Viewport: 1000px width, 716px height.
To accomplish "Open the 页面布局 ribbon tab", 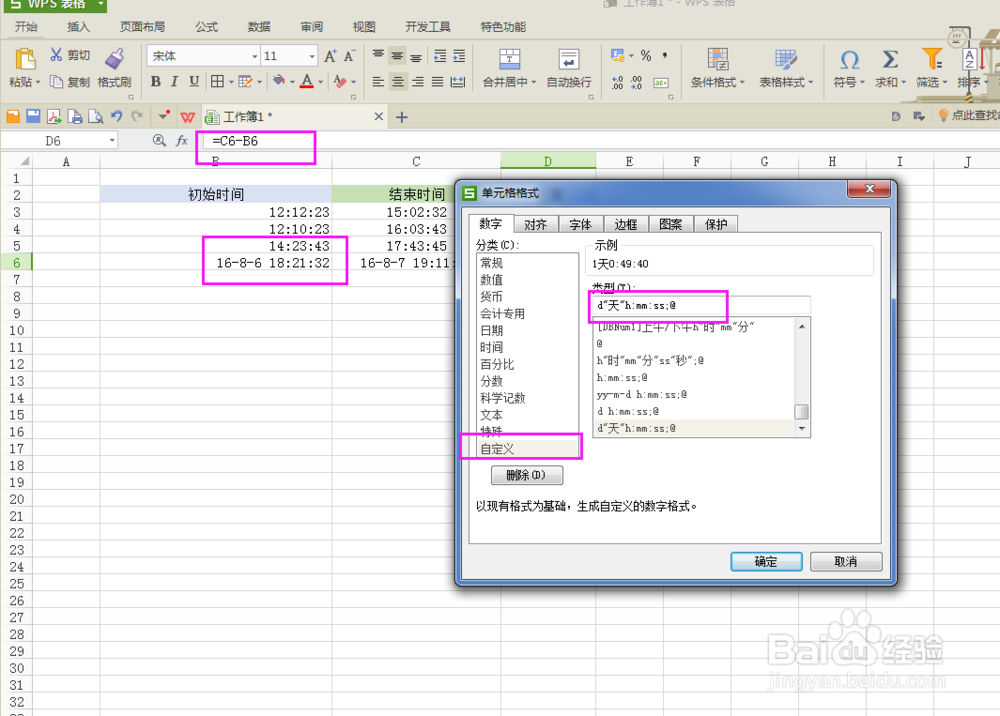I will [x=142, y=27].
